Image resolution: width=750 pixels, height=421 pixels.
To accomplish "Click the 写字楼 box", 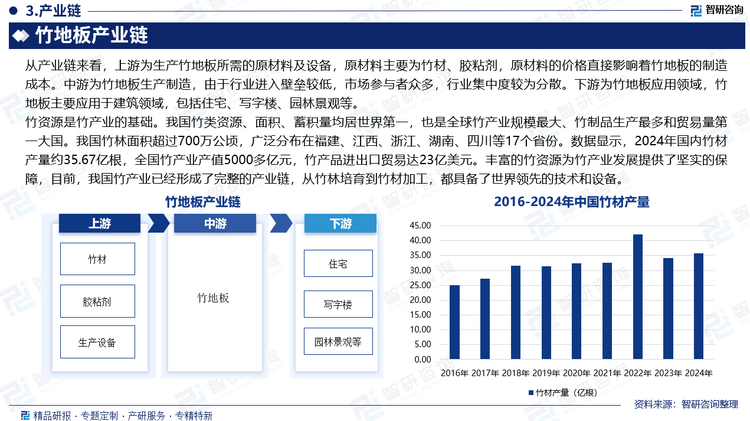I will tap(338, 304).
